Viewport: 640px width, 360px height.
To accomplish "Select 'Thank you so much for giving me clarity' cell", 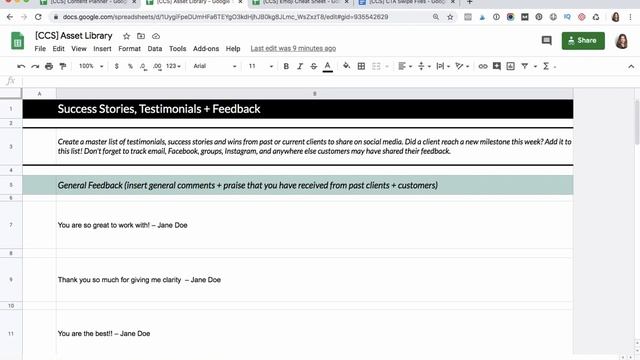I will 314,280.
